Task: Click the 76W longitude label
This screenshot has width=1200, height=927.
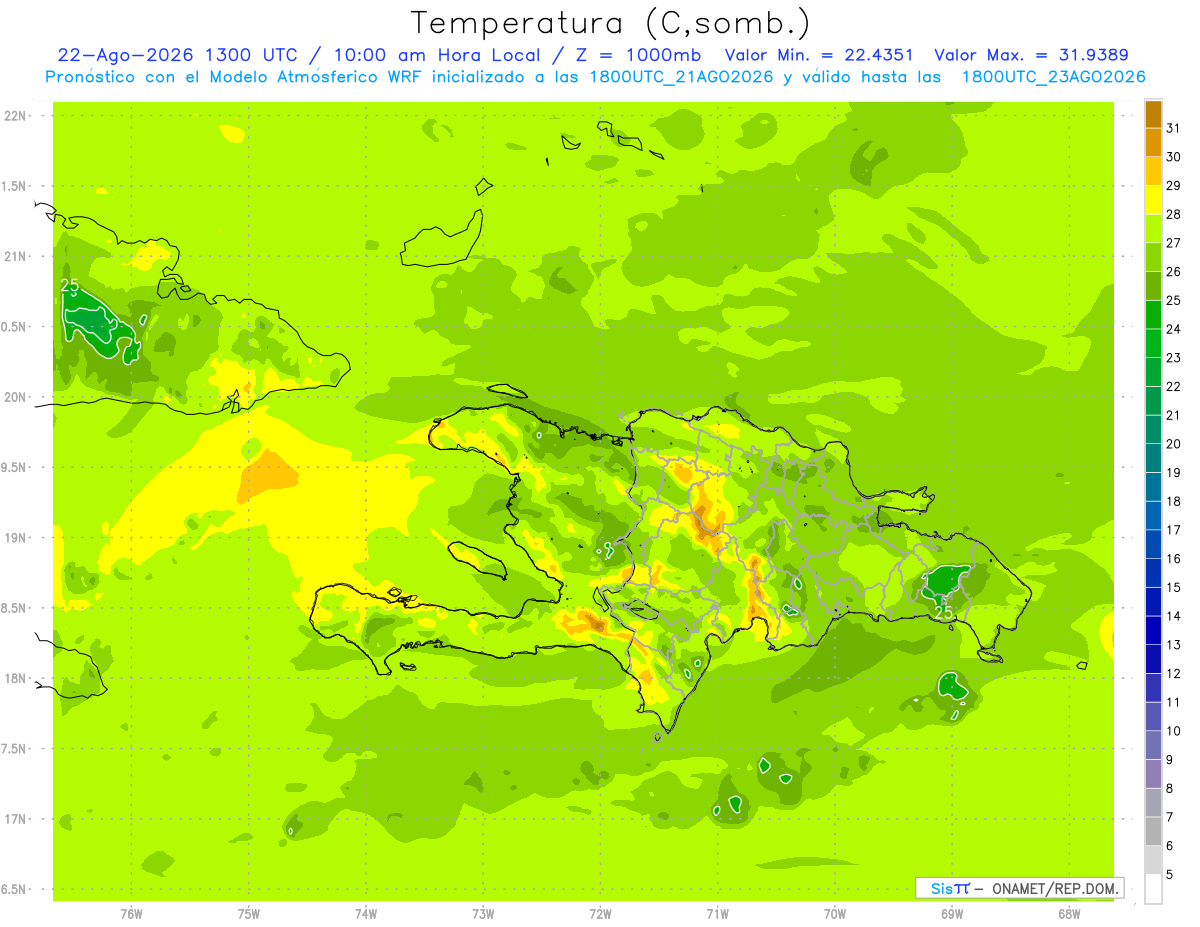Action: point(131,914)
